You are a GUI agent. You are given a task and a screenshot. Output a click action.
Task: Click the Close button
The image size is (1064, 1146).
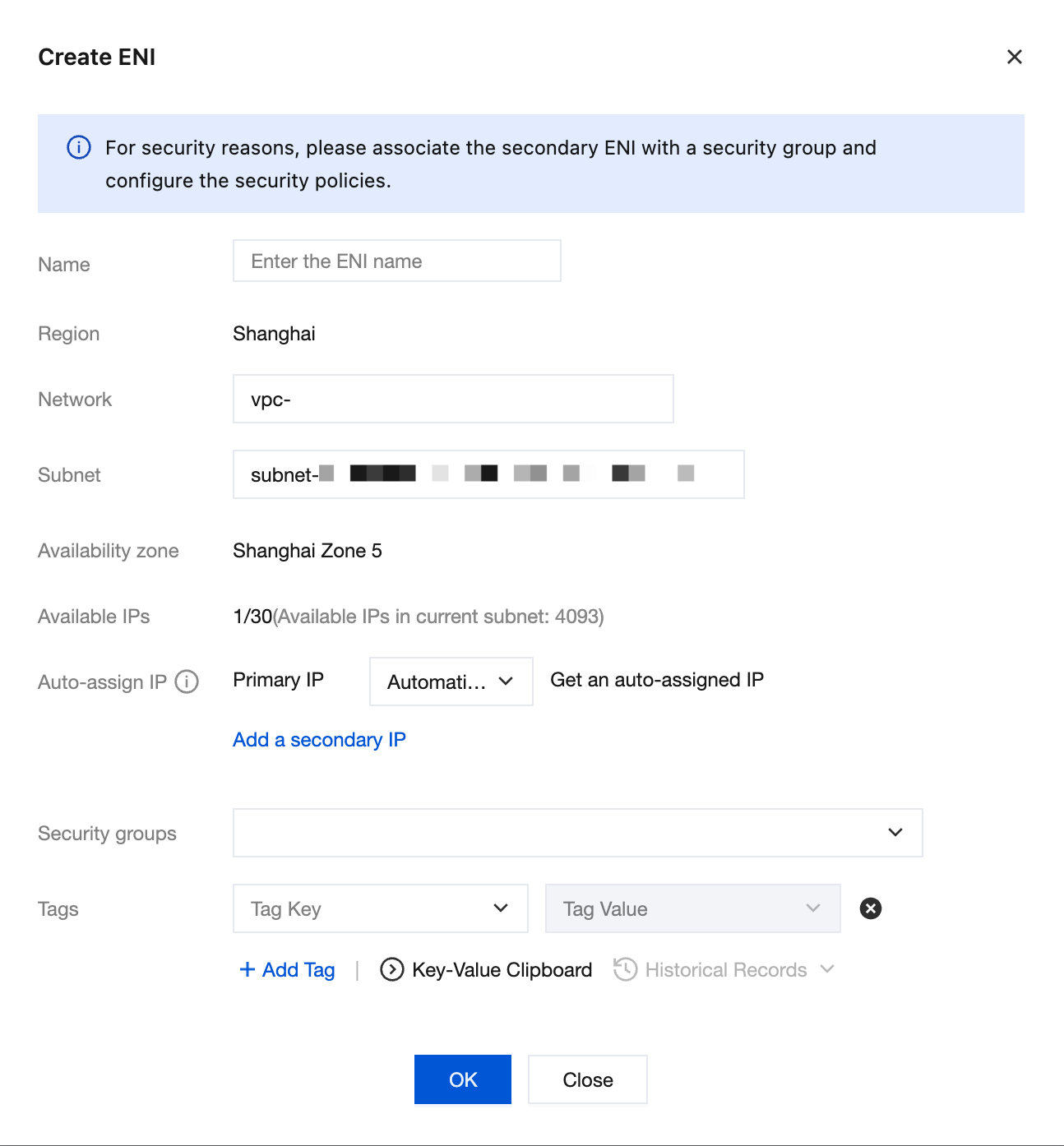pyautogui.click(x=587, y=1079)
